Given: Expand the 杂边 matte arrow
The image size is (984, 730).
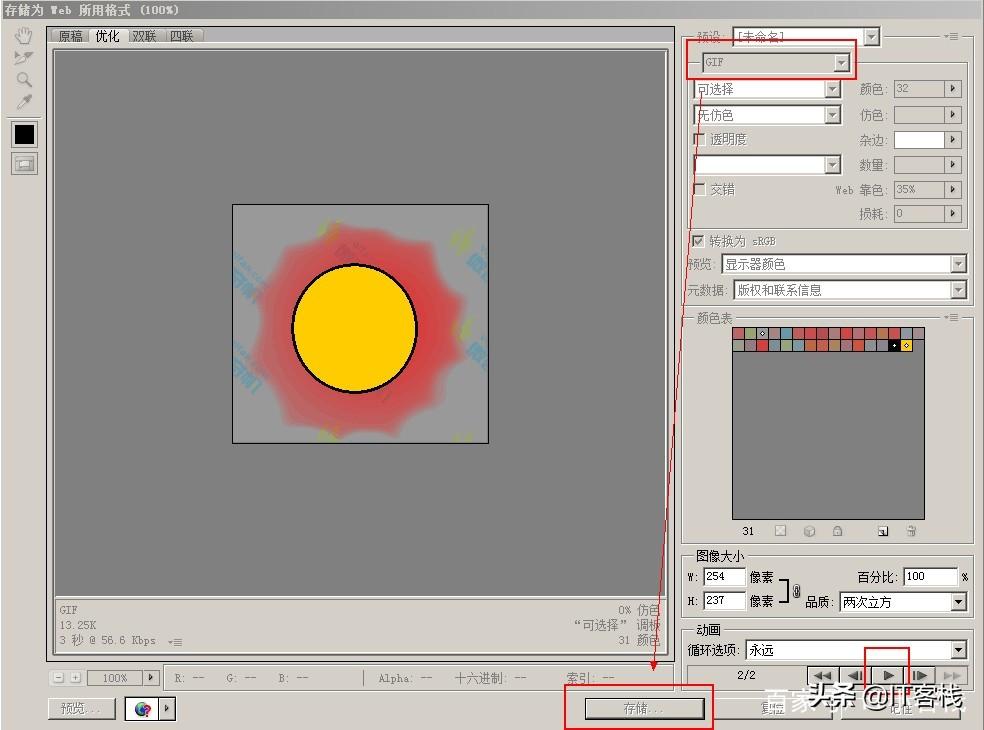Looking at the screenshot, I should click(953, 139).
